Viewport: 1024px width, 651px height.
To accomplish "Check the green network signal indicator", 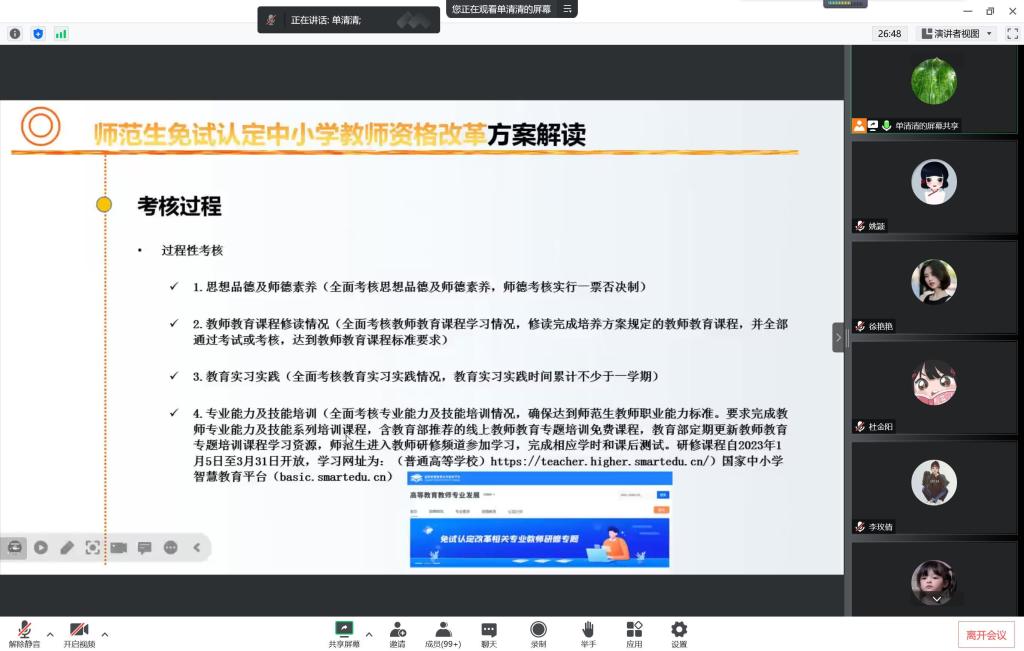I will [61, 33].
